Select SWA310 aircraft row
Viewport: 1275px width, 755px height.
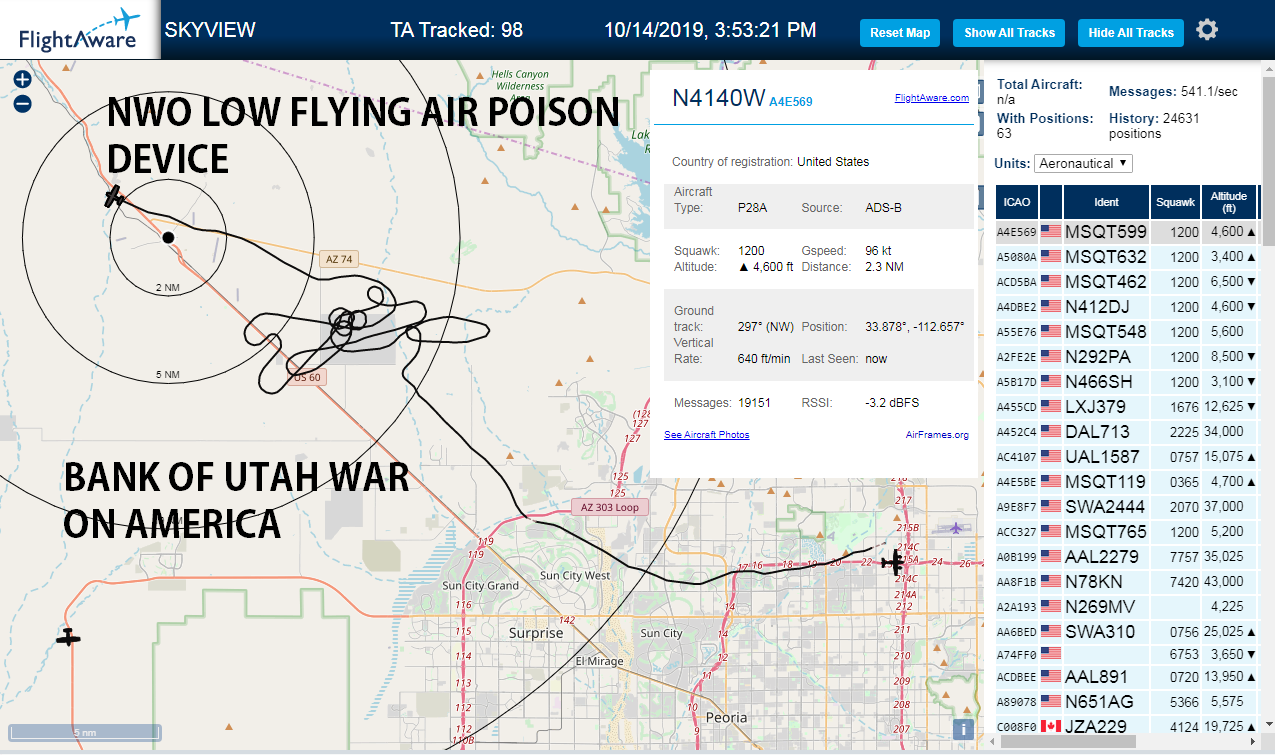[1126, 632]
